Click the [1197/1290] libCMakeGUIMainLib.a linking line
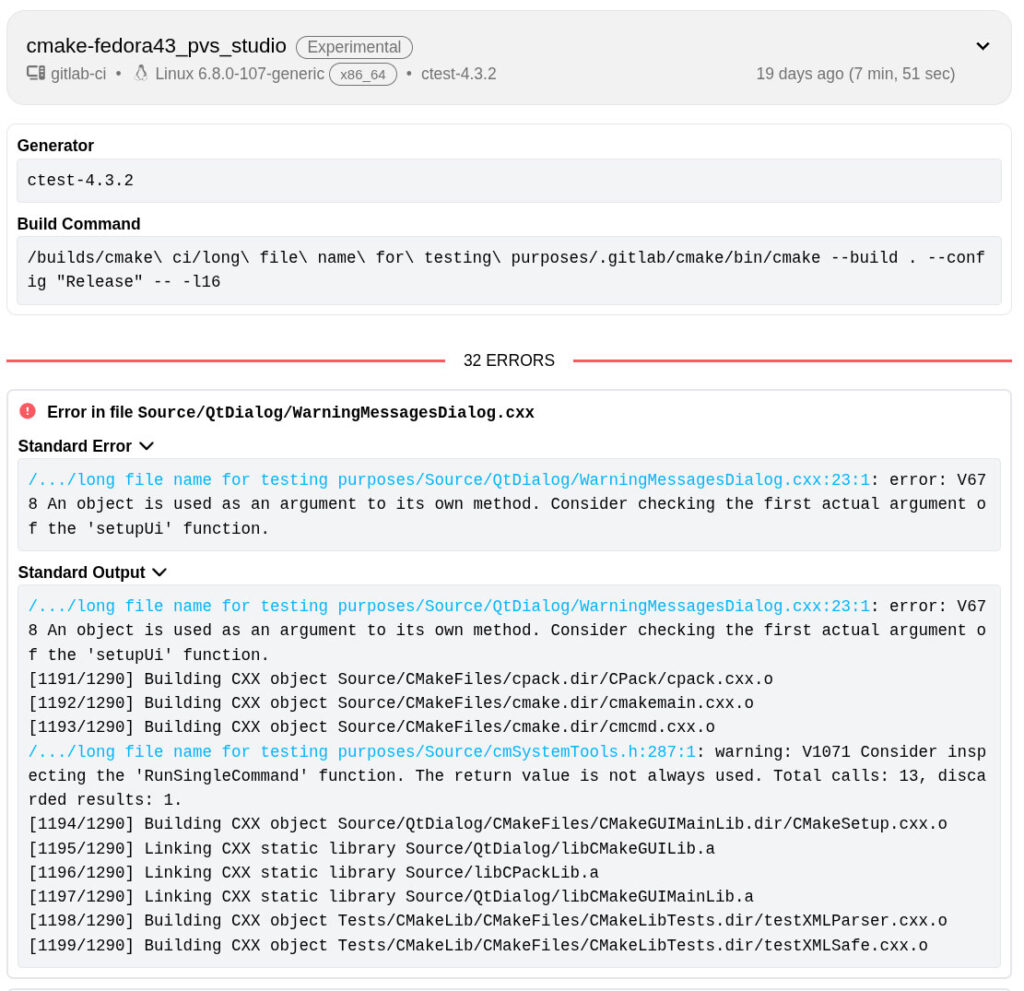The image size is (1024, 991). click(x=391, y=896)
